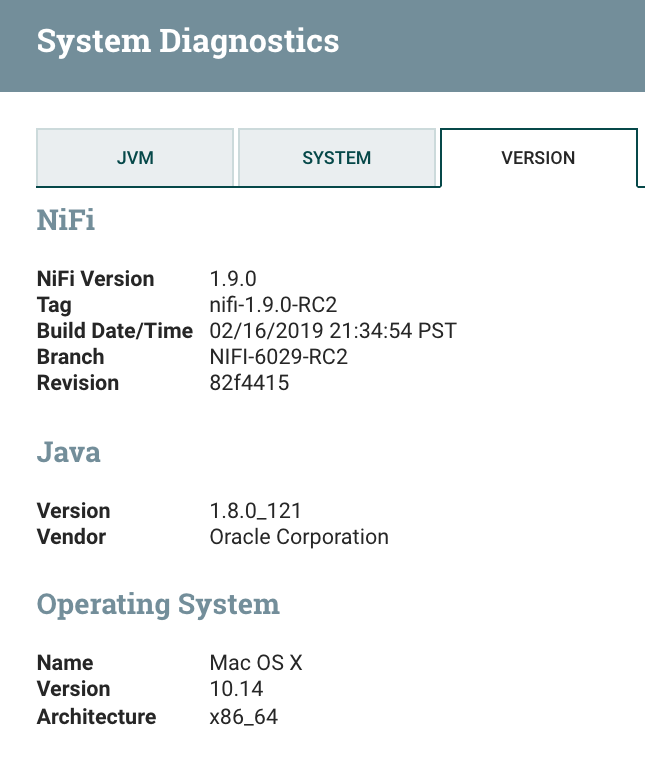Screen dimensions: 645x770
Task: Click the NiFi section heading
Action: (x=66, y=220)
